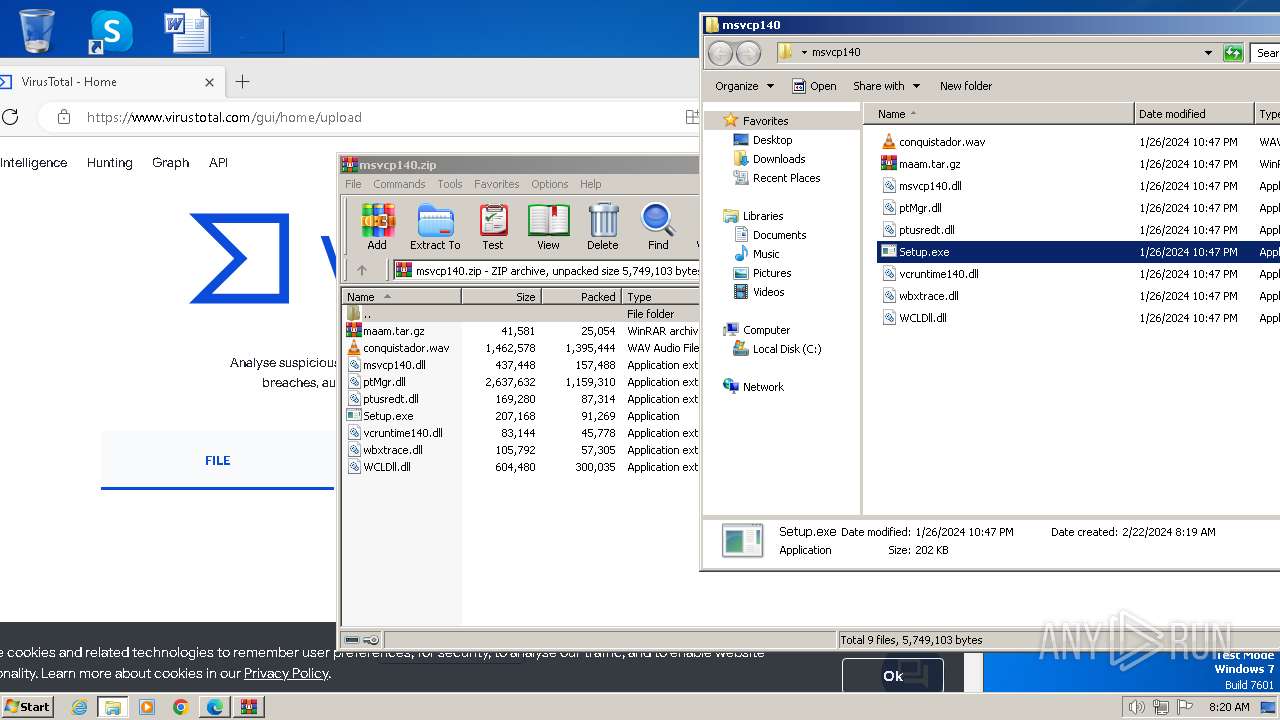Viewport: 1280px width, 720px height.
Task: Select Local Disk (C:) in navigation pane
Action: 787,349
